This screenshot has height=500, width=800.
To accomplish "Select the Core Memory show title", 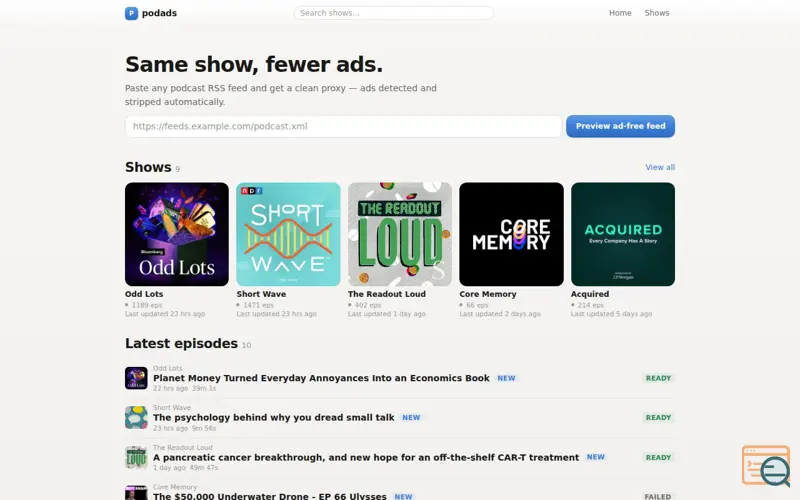I will pos(488,294).
